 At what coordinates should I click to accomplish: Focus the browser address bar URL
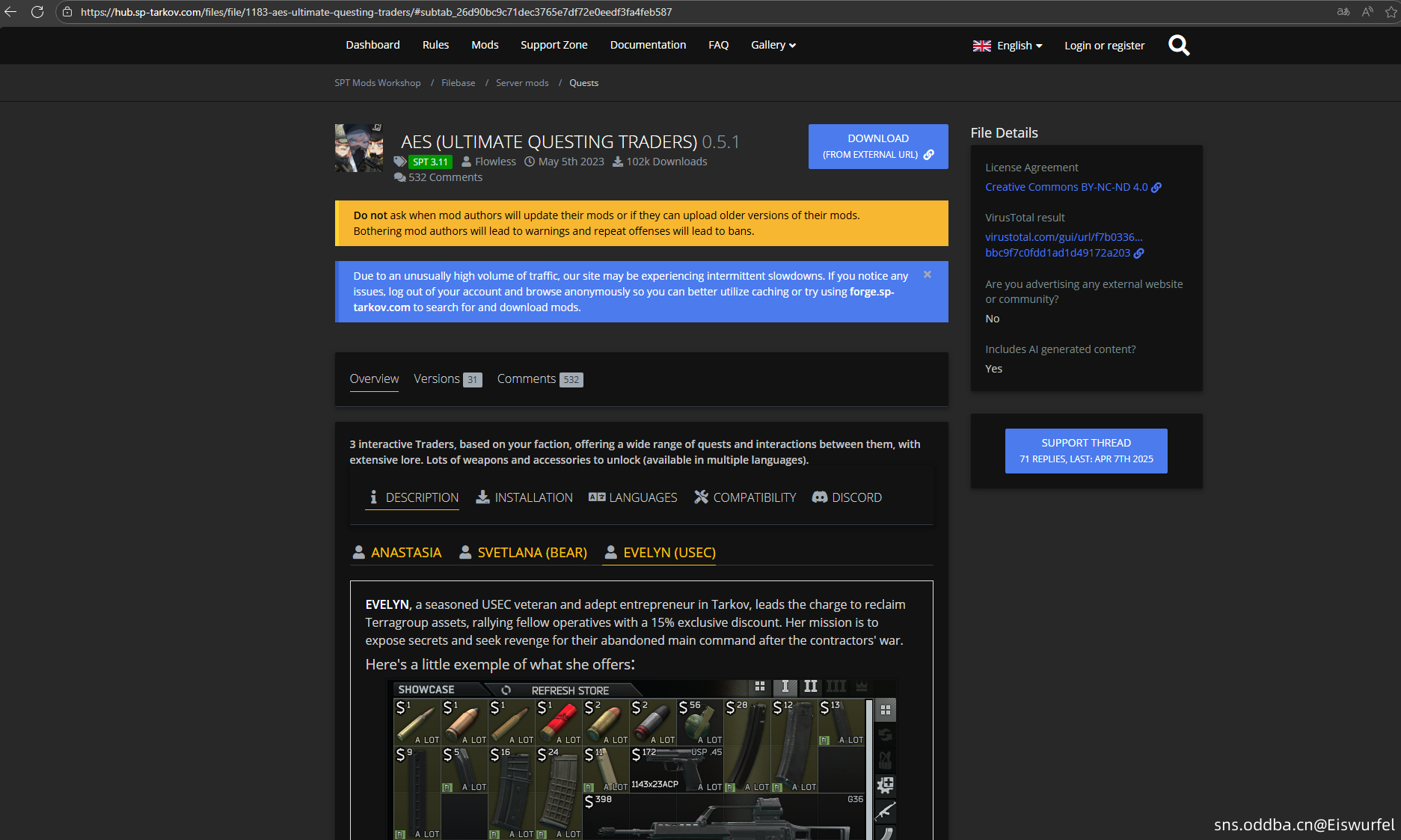point(376,12)
